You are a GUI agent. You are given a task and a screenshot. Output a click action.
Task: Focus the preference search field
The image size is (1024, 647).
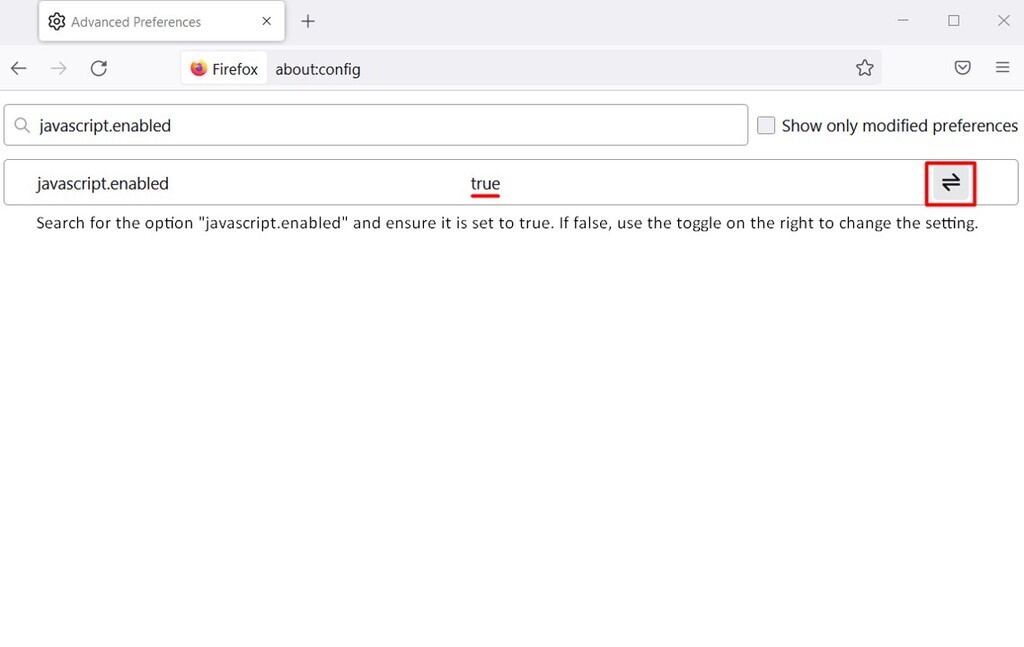pyautogui.click(x=376, y=125)
